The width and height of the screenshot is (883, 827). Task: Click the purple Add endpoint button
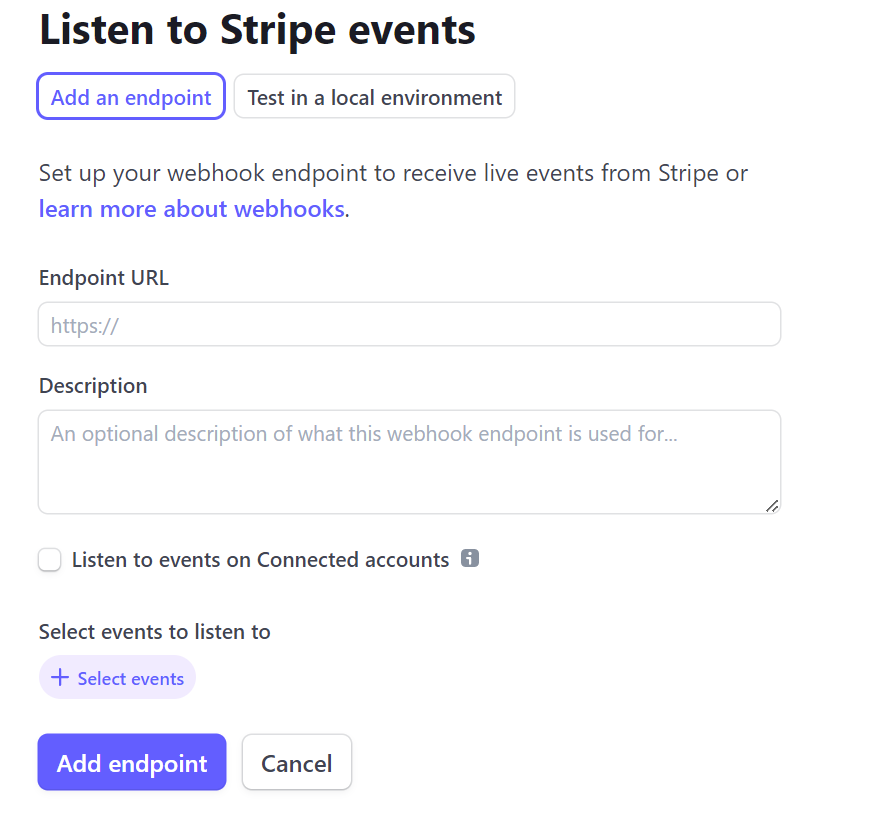click(132, 763)
